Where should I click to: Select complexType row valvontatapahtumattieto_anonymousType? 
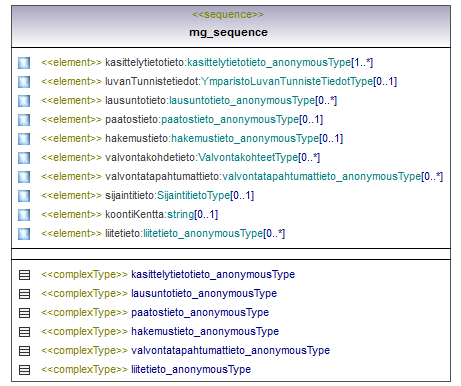(185, 351)
